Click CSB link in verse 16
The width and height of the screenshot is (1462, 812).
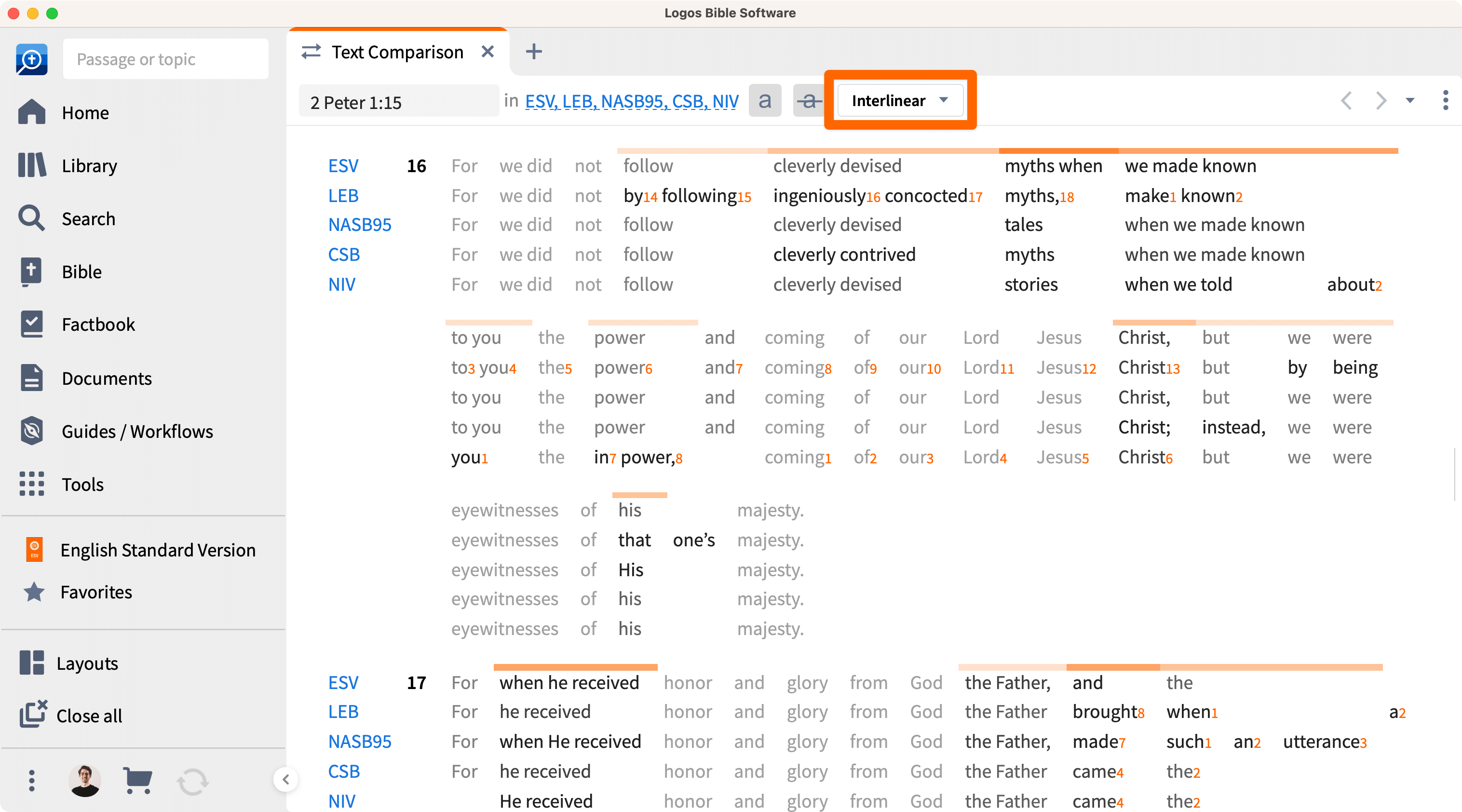343,254
